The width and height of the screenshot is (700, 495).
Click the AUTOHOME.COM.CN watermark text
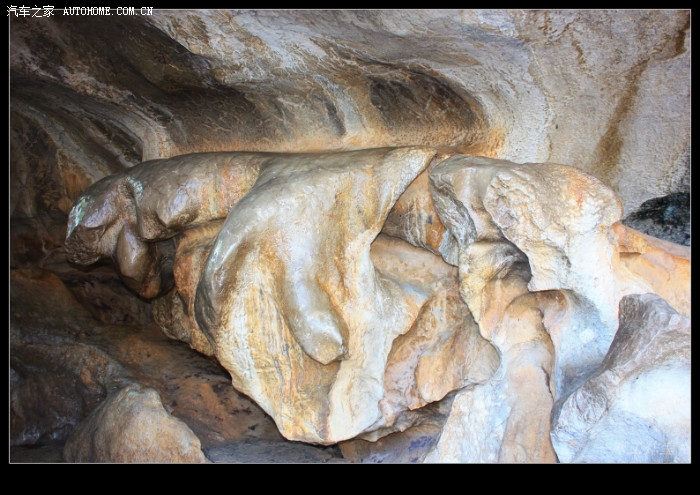click(x=108, y=12)
